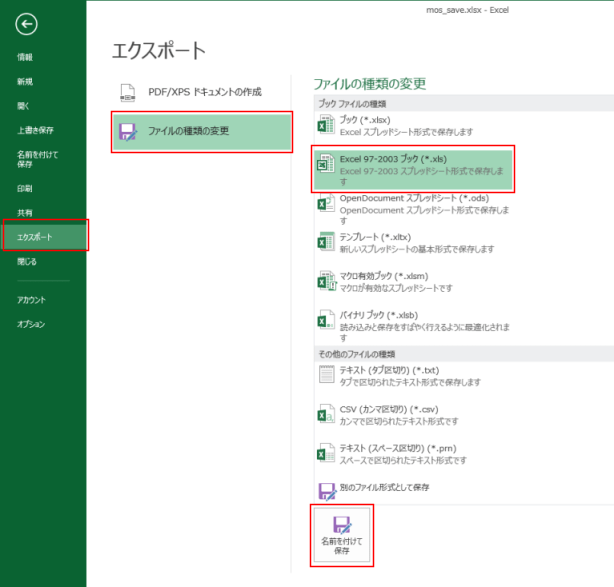Click the 名前を付けて保存 button below the list

(x=342, y=535)
